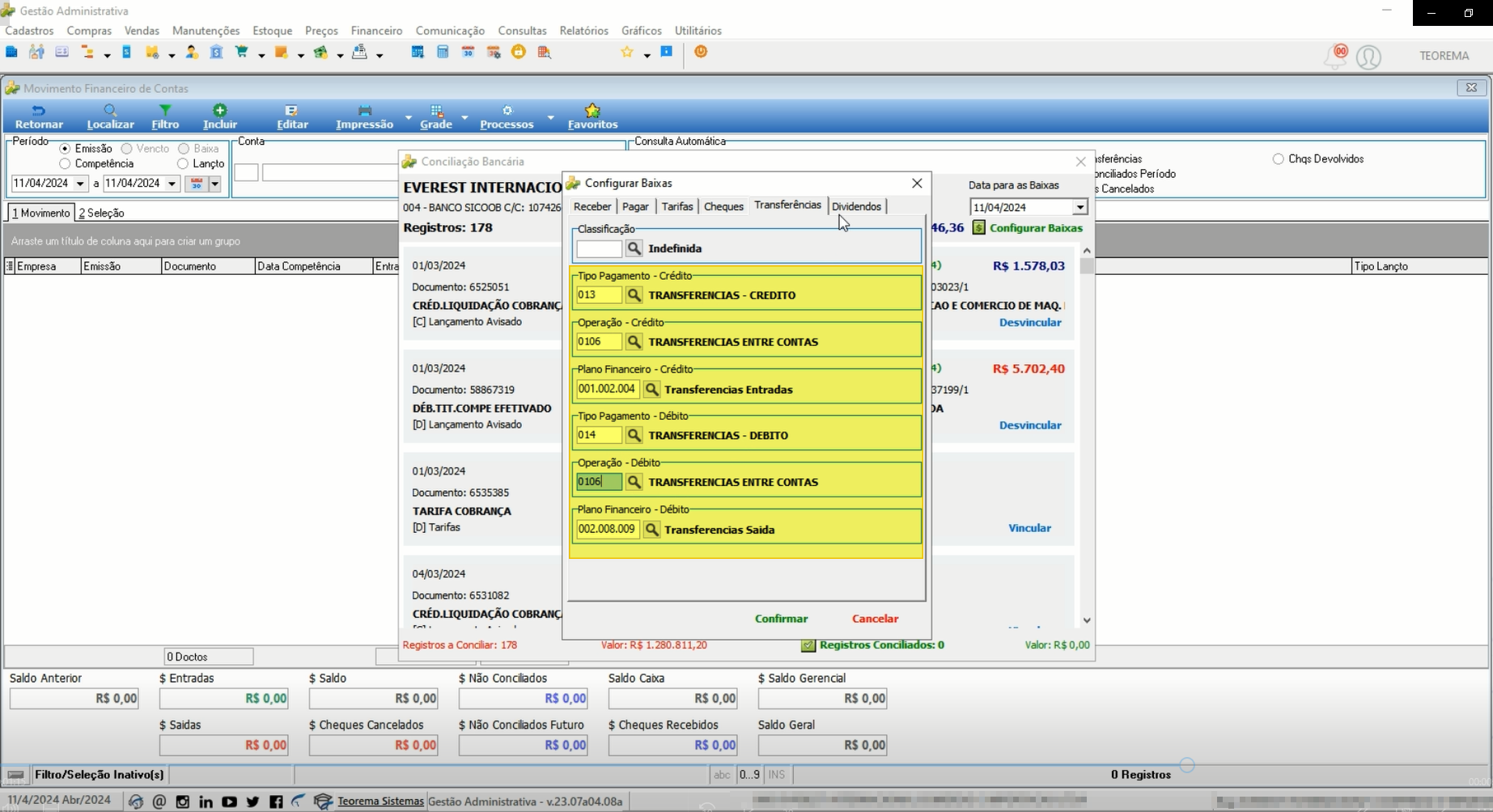Click the Desvincular link for R$ 1.578,03
1493x812 pixels.
(x=1030, y=323)
